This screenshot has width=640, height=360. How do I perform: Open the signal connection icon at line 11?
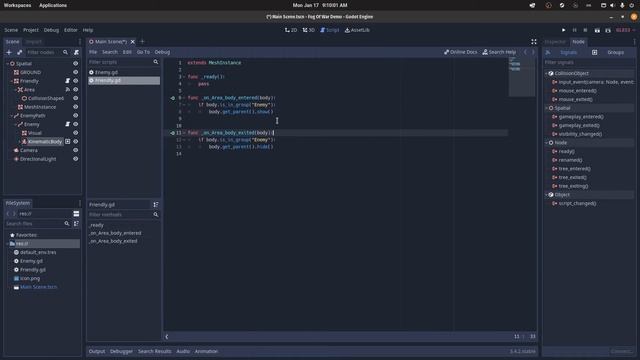click(173, 133)
